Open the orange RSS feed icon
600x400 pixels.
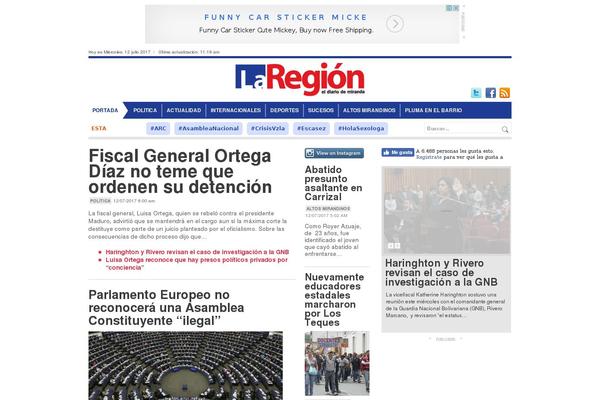(504, 93)
